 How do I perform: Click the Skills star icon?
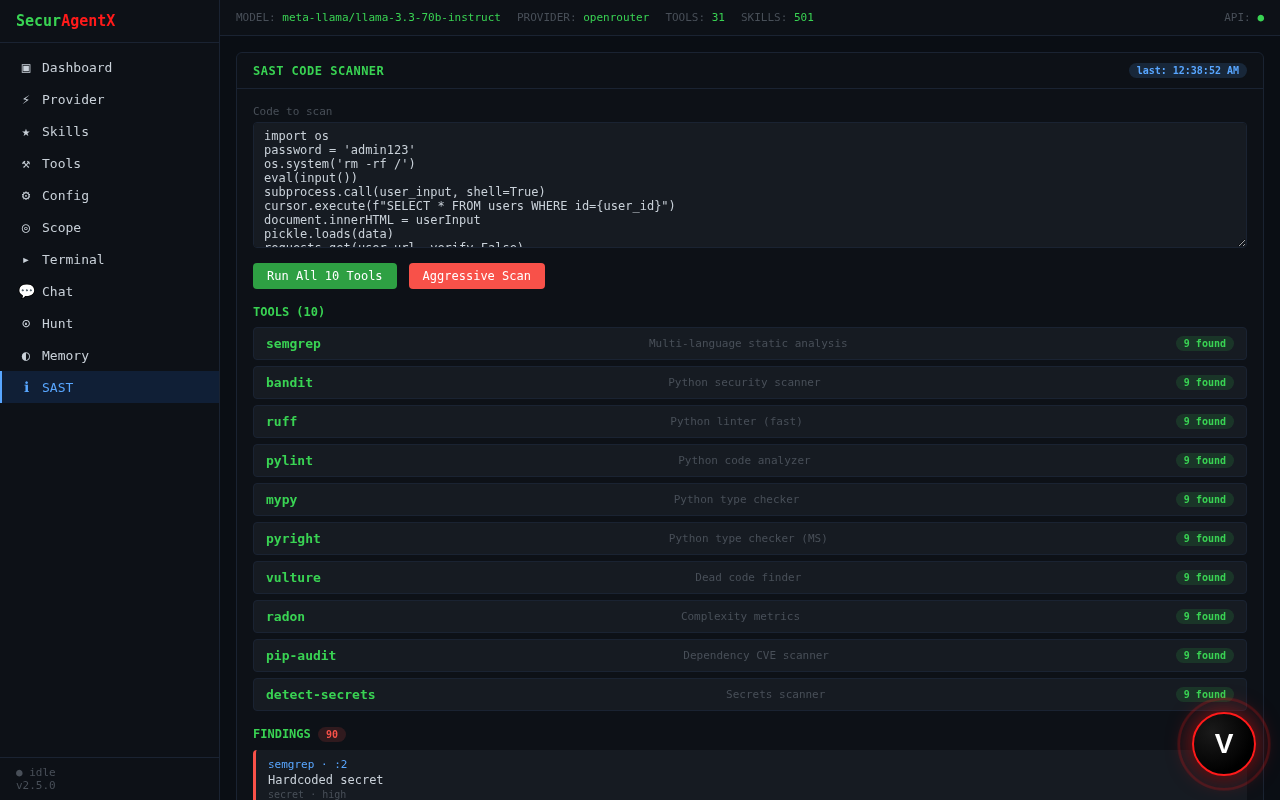pyautogui.click(x=26, y=131)
